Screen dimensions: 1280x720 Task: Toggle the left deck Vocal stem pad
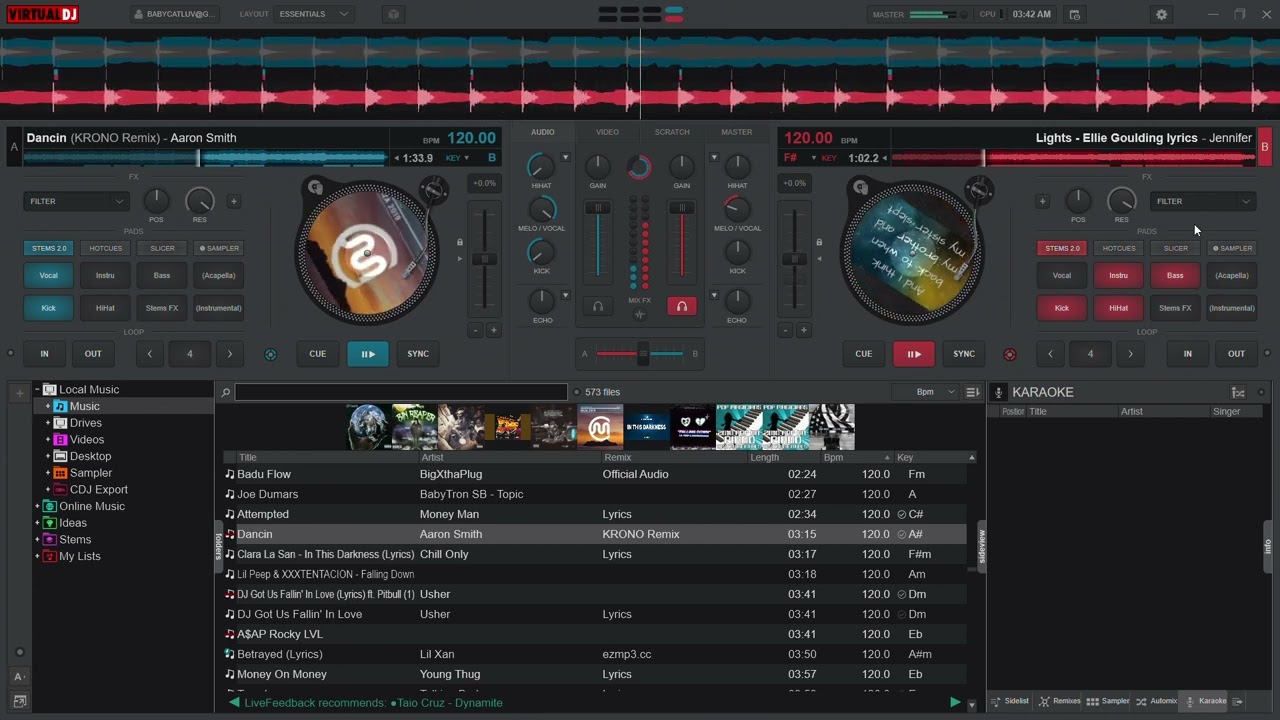pos(48,276)
